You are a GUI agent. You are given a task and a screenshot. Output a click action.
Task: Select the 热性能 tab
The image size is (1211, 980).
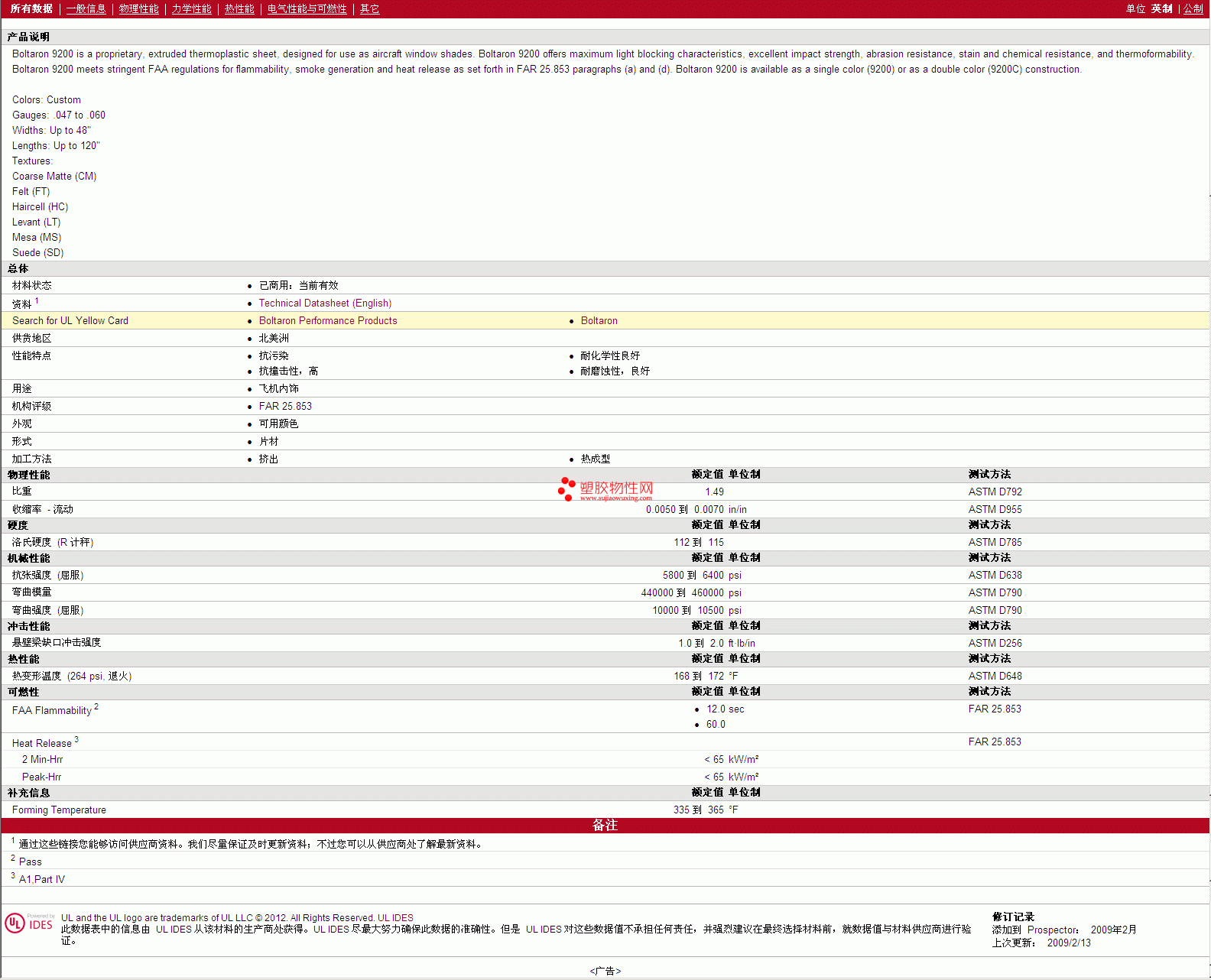tap(239, 9)
